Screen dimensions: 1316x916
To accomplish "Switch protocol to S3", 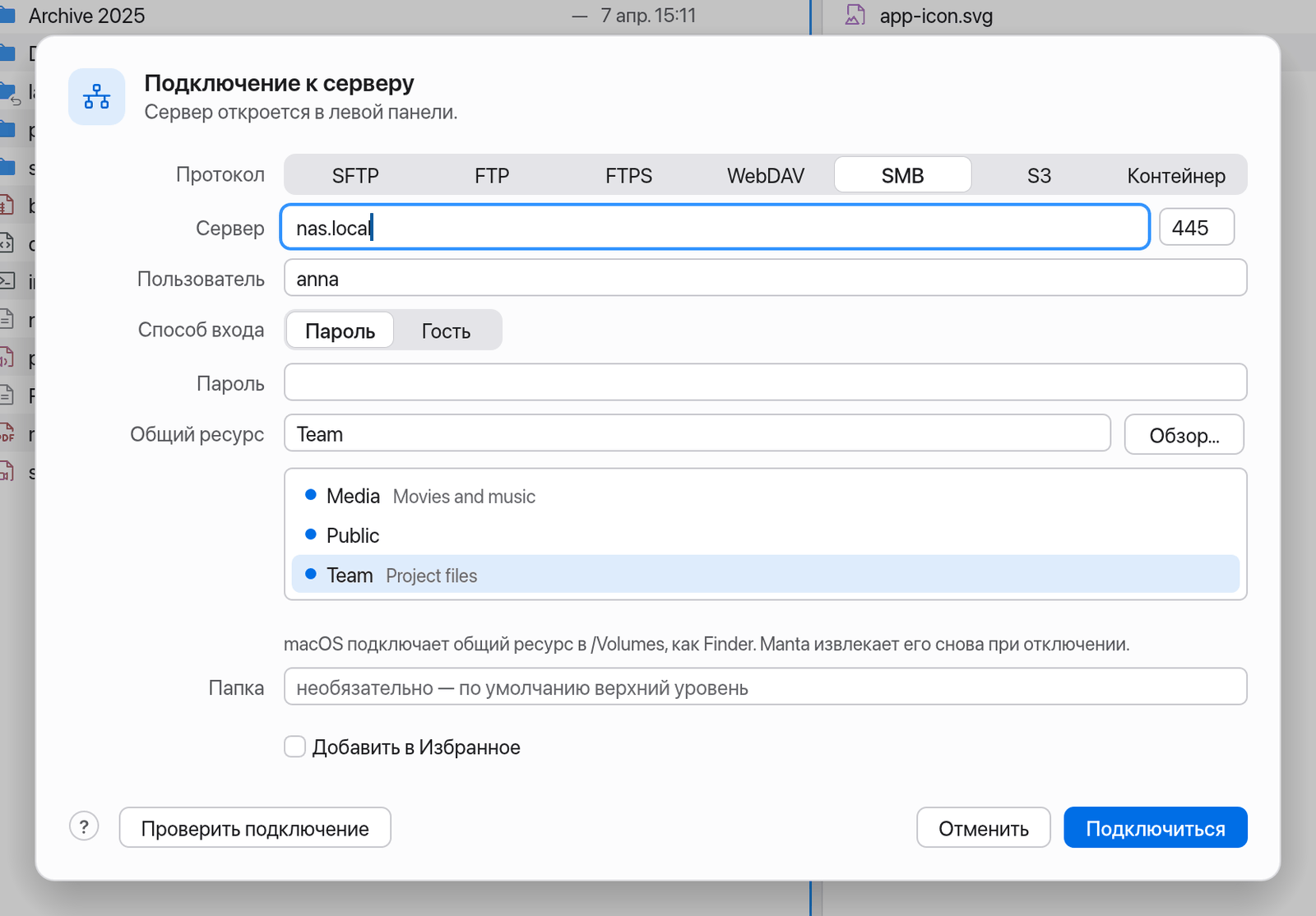I will click(1039, 175).
